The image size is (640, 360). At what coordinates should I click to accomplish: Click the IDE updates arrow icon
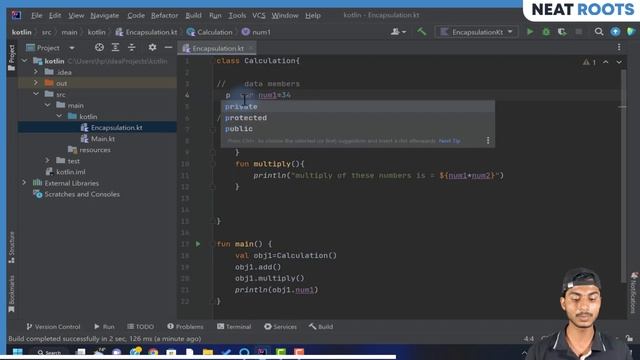click(615, 32)
